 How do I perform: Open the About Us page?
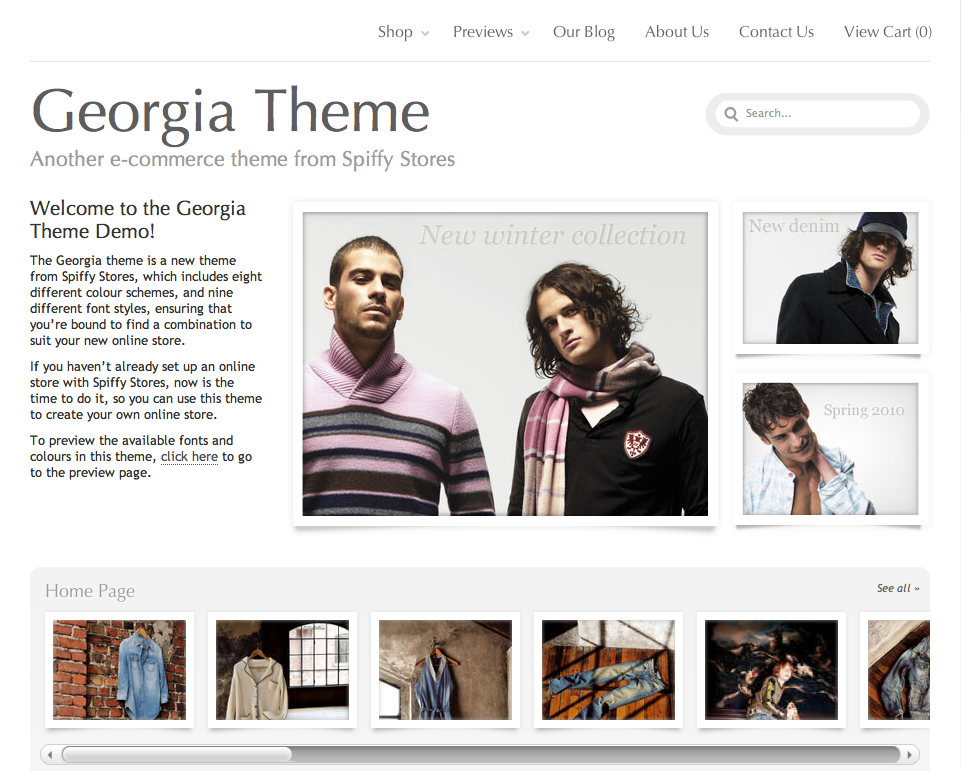click(x=677, y=32)
